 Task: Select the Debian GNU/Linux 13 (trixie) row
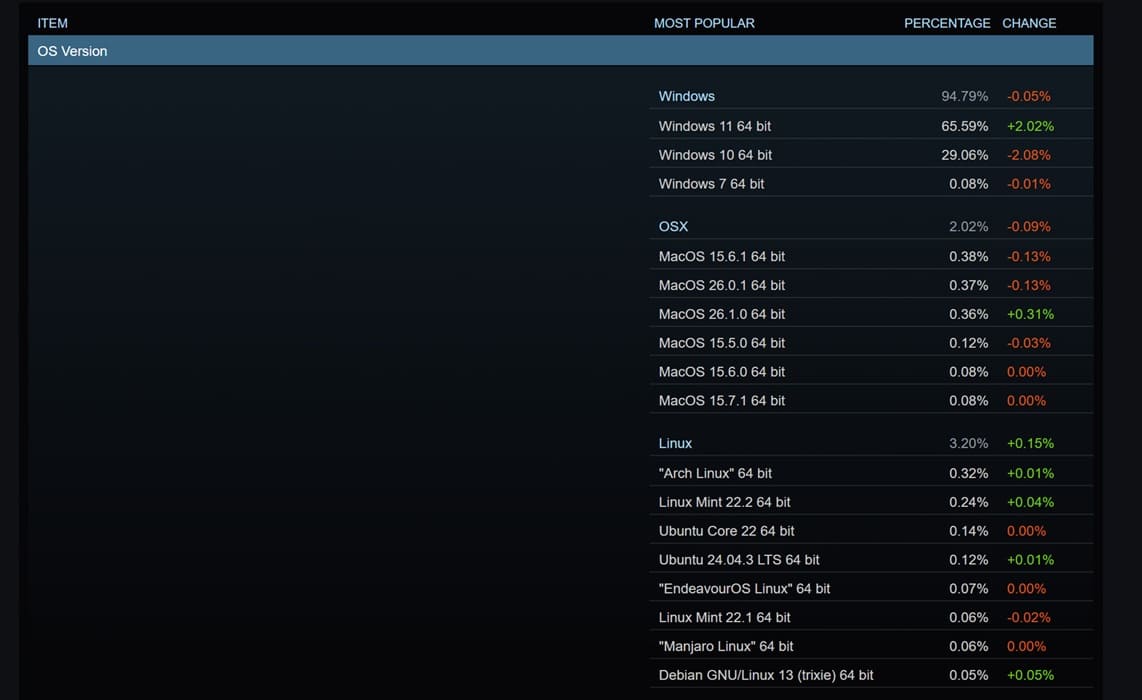coord(765,675)
